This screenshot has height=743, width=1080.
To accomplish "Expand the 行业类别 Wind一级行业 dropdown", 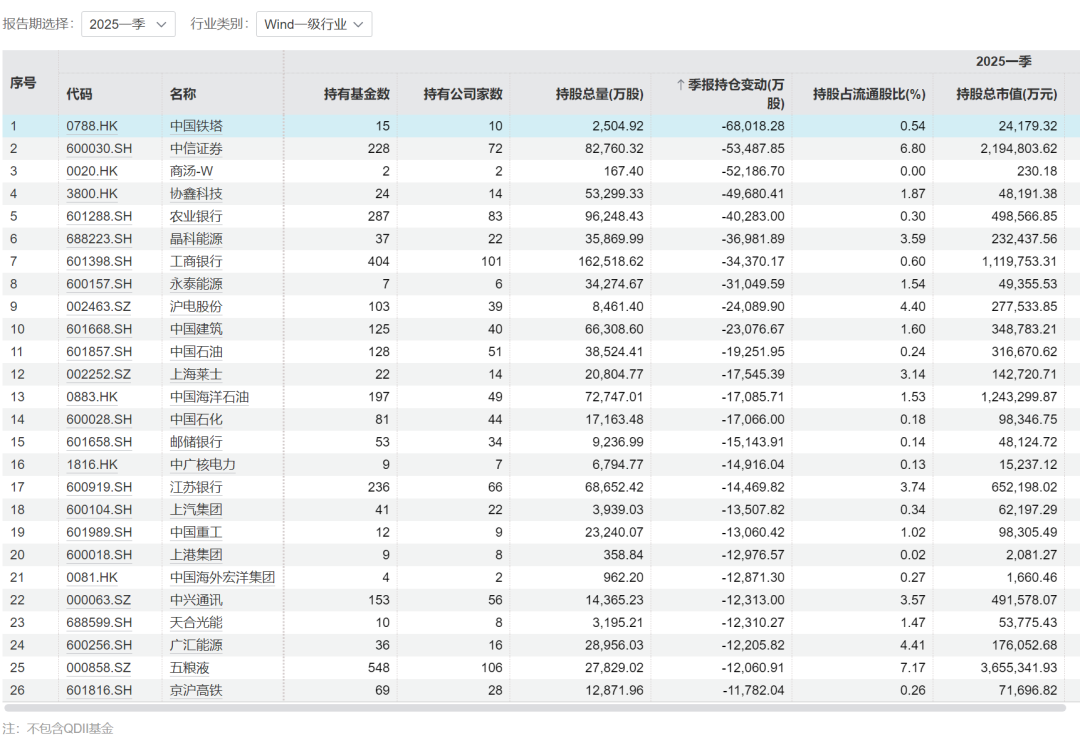I will (314, 24).
